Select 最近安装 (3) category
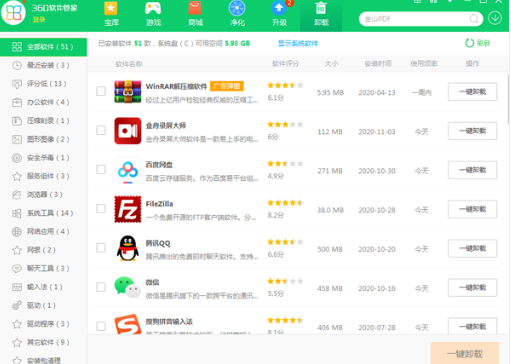 tap(43, 65)
